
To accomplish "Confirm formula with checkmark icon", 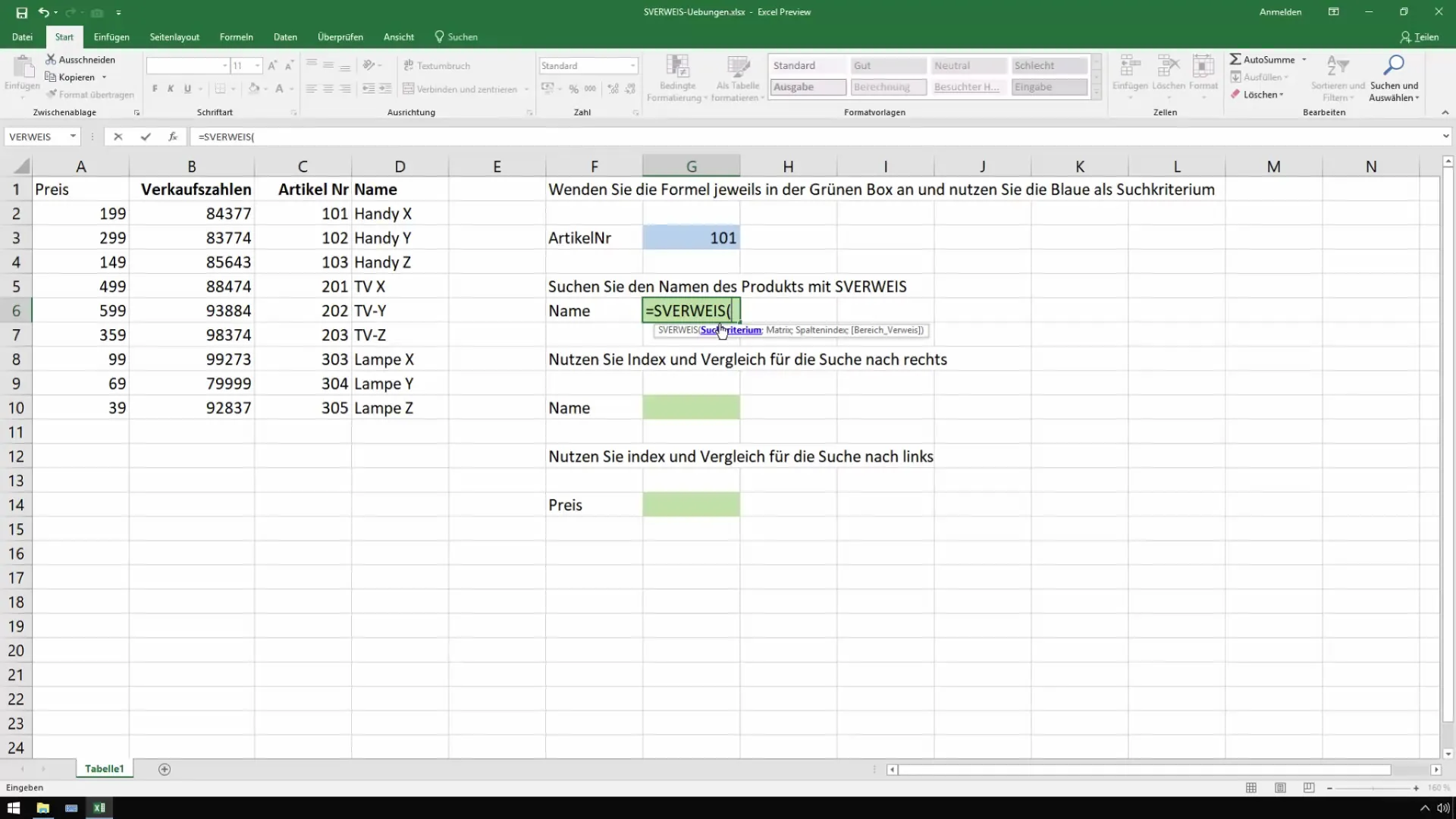I will pyautogui.click(x=146, y=136).
